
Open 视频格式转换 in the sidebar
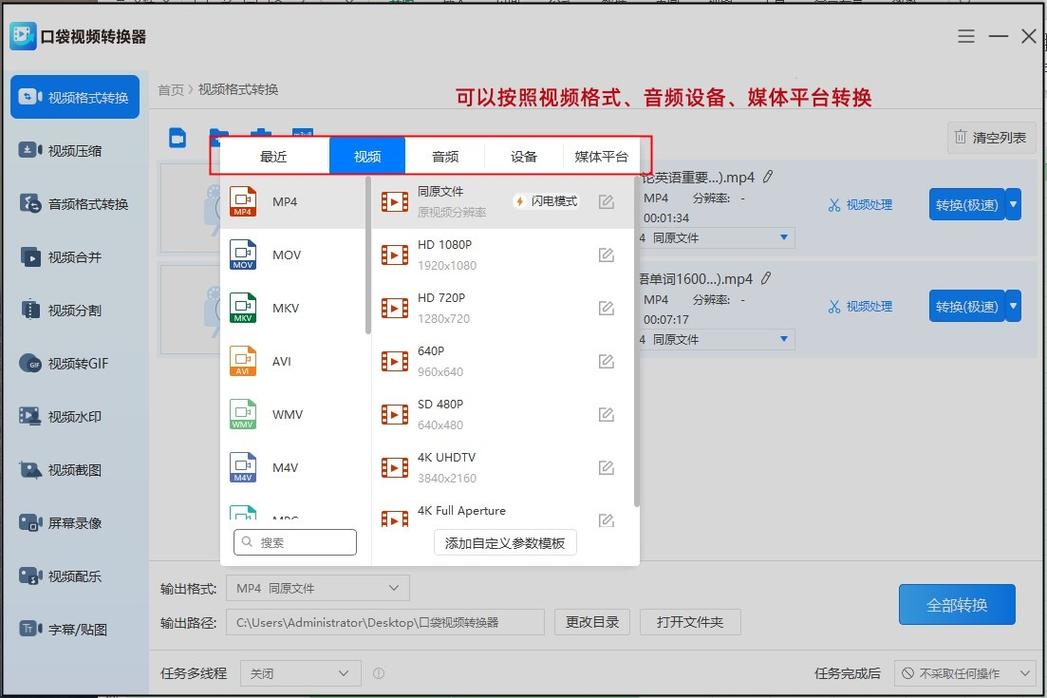point(75,97)
